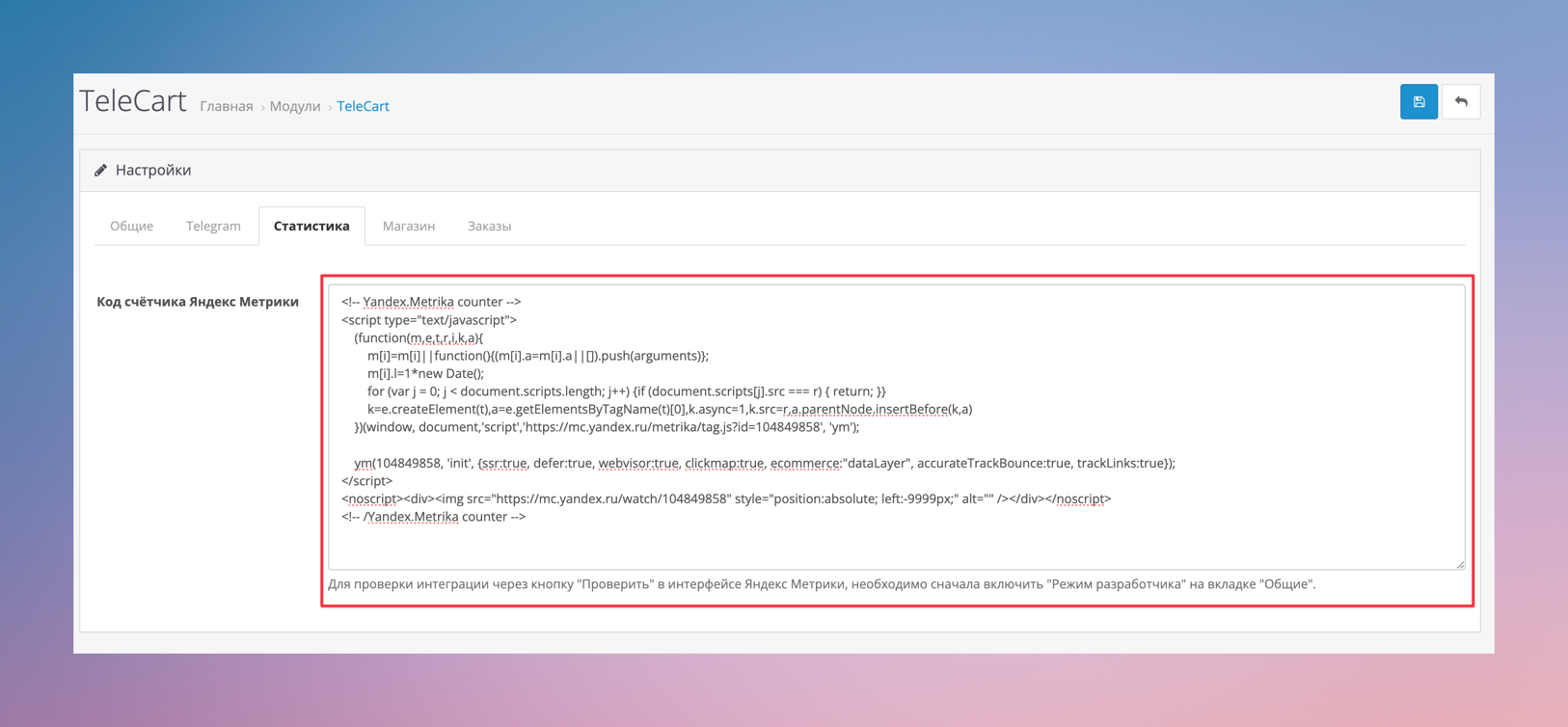Click the Код счётчика Яндекс Метрики label

(x=198, y=302)
